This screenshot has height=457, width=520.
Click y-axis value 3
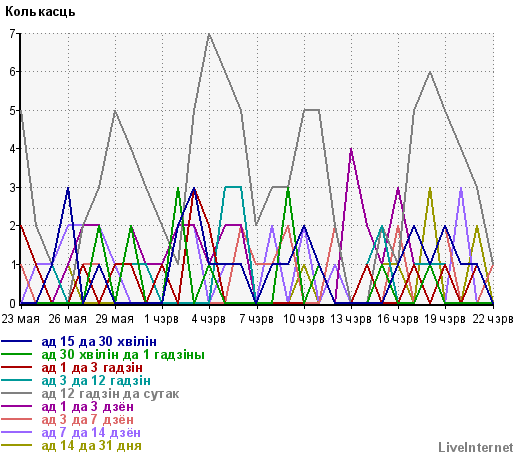12,187
